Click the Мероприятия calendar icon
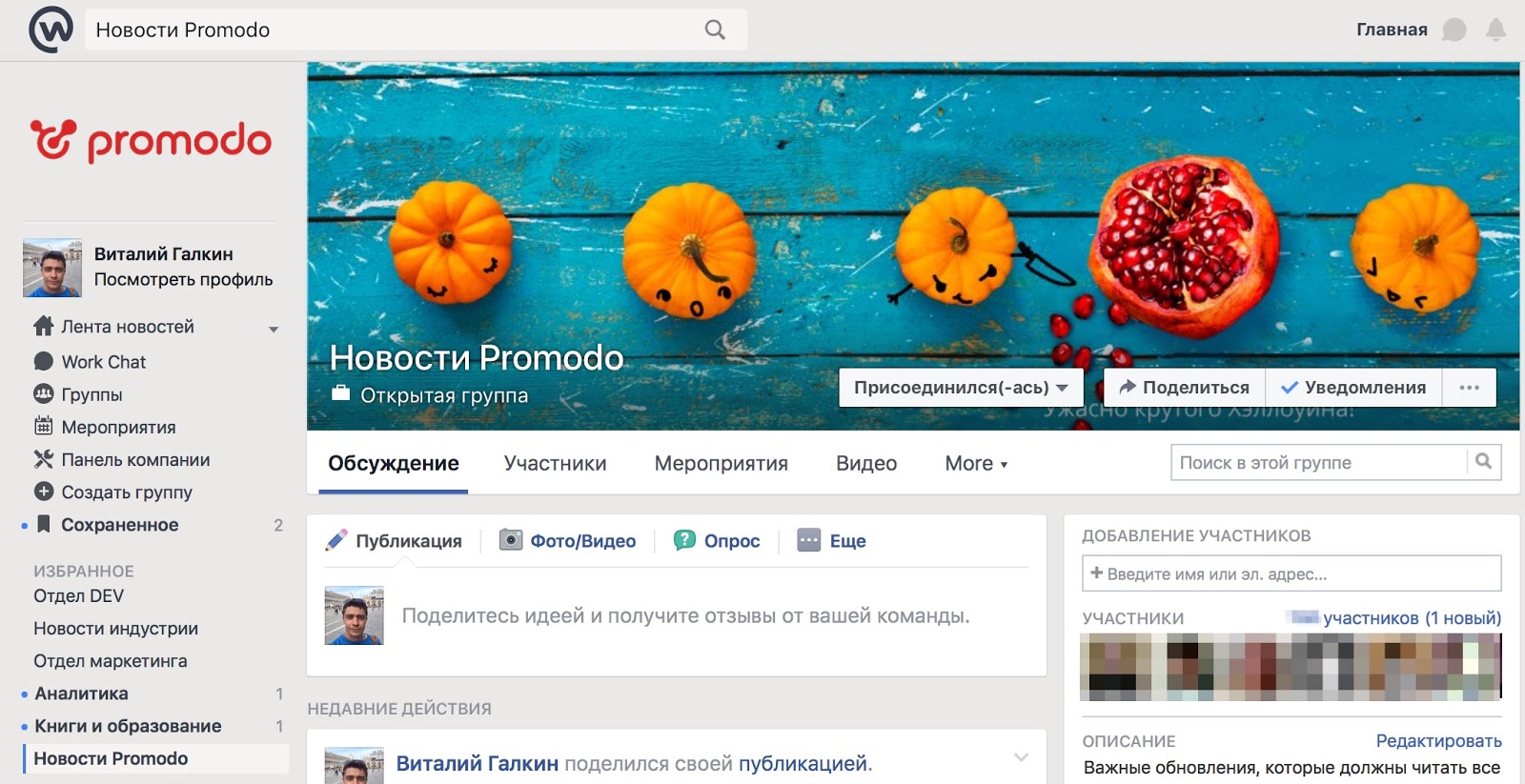 pos(44,426)
